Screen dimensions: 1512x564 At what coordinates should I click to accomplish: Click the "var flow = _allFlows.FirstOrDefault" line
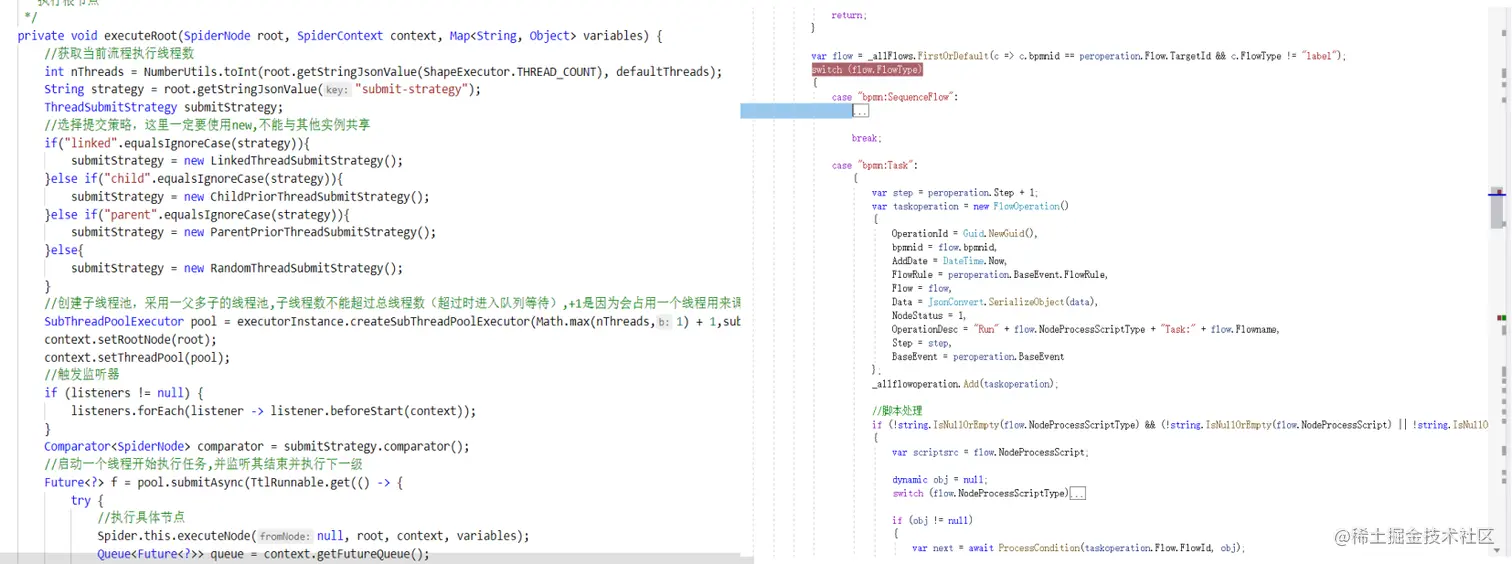point(1079,56)
